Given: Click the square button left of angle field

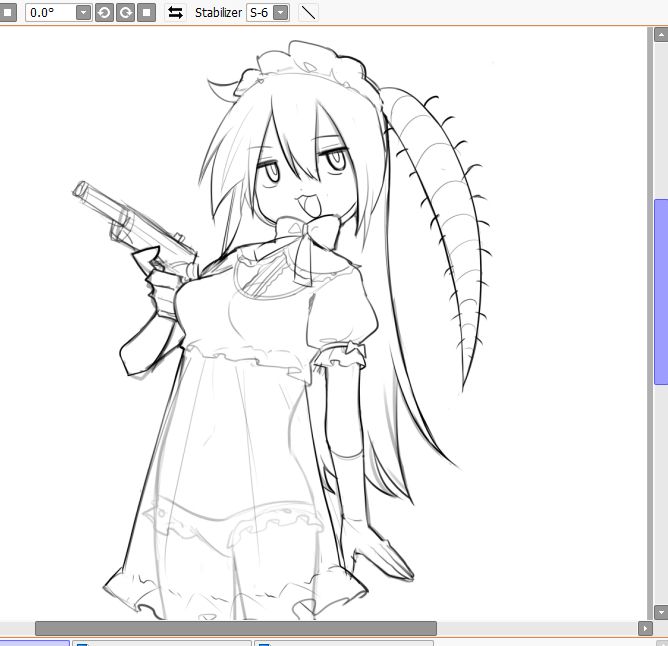Looking at the screenshot, I should click(x=8, y=13).
